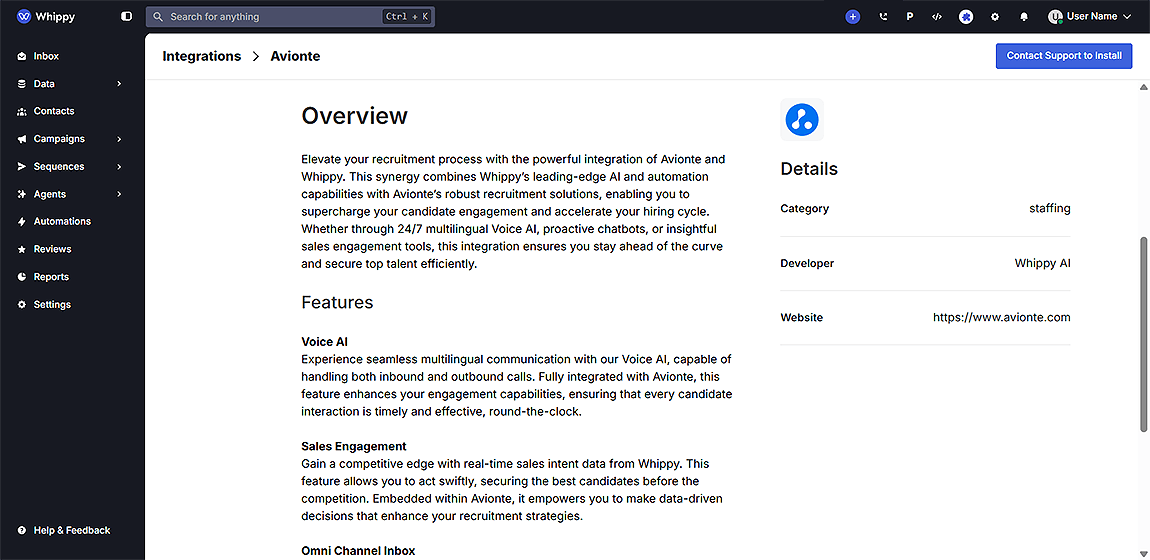The width and height of the screenshot is (1150, 560).
Task: Click the Omni Channel Inbox title
Action: pos(358,550)
